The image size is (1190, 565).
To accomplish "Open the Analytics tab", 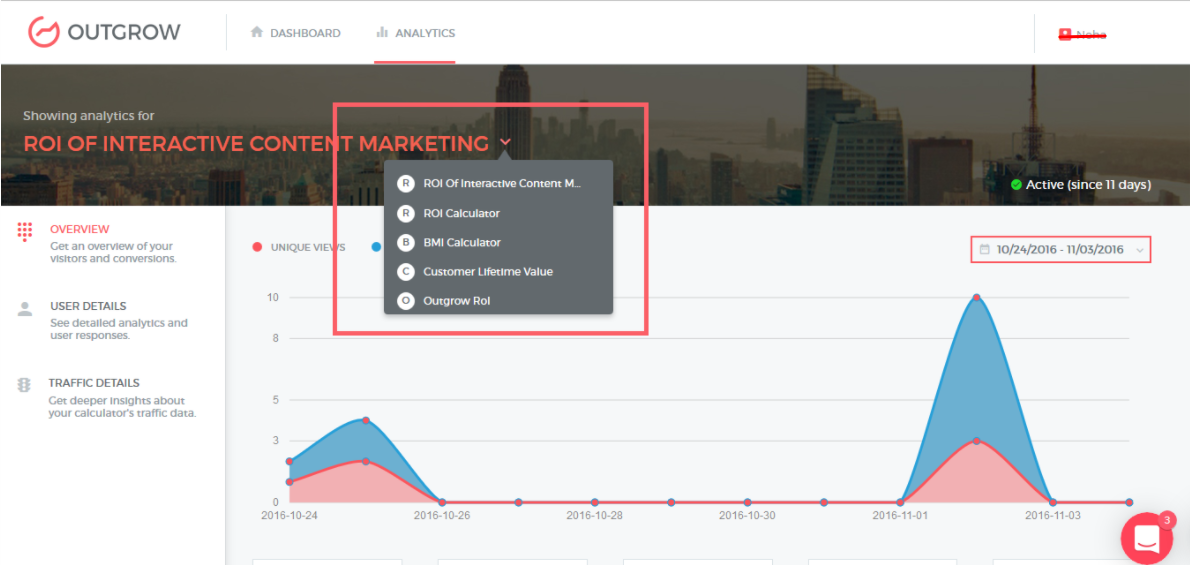I will [x=415, y=33].
